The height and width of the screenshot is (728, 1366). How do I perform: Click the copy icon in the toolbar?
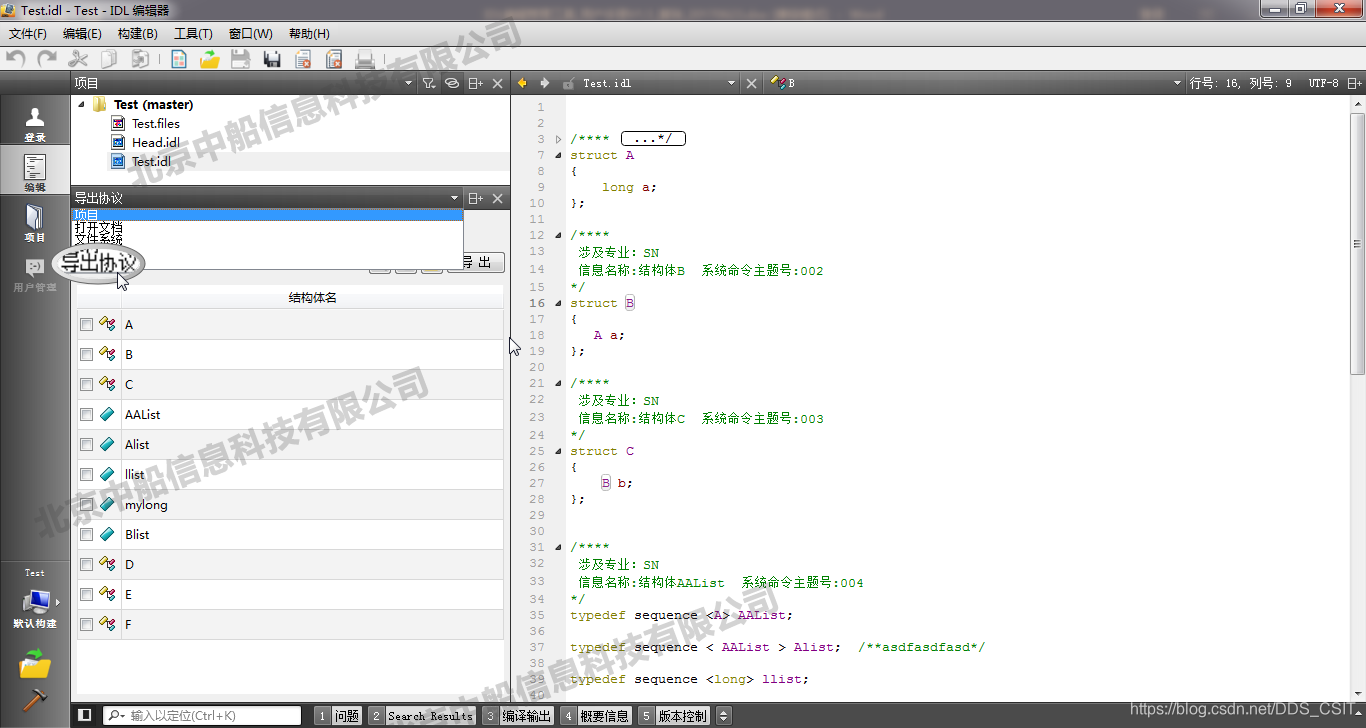pos(109,59)
